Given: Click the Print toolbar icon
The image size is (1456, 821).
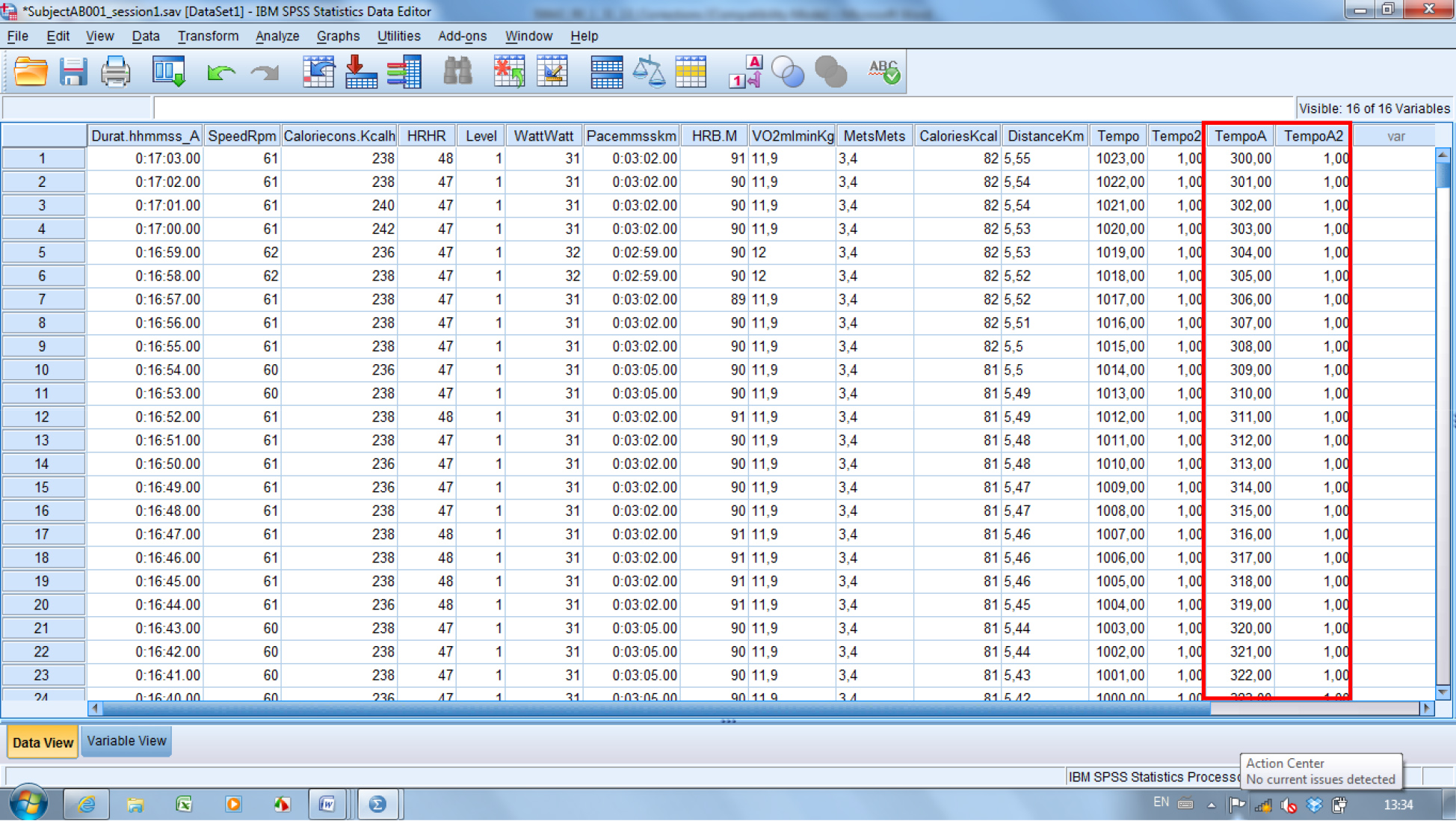Looking at the screenshot, I should tap(116, 73).
